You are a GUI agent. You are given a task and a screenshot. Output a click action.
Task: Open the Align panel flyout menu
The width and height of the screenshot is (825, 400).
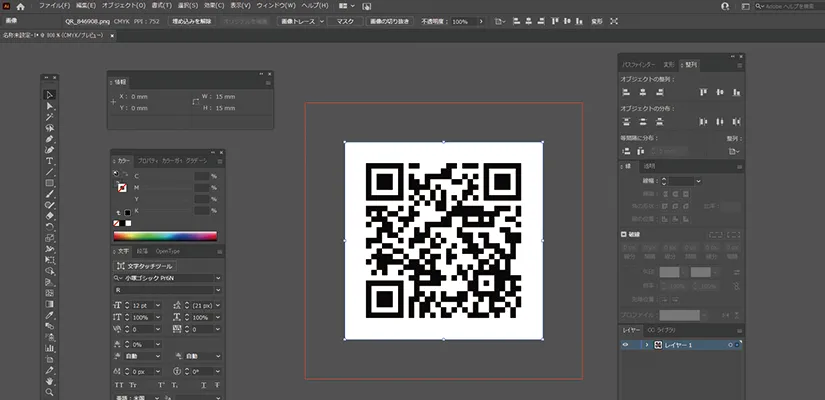[x=739, y=66]
